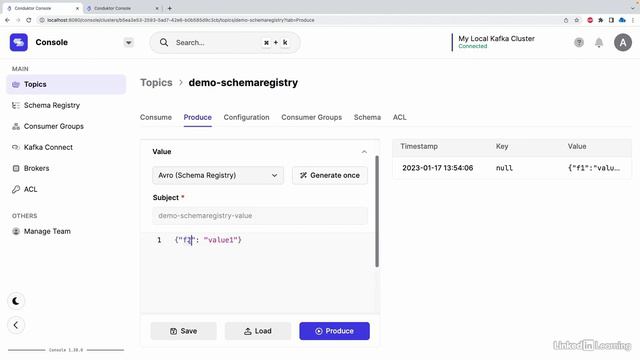Open the user avatar A menu
This screenshot has width=640, height=360.
623,42
